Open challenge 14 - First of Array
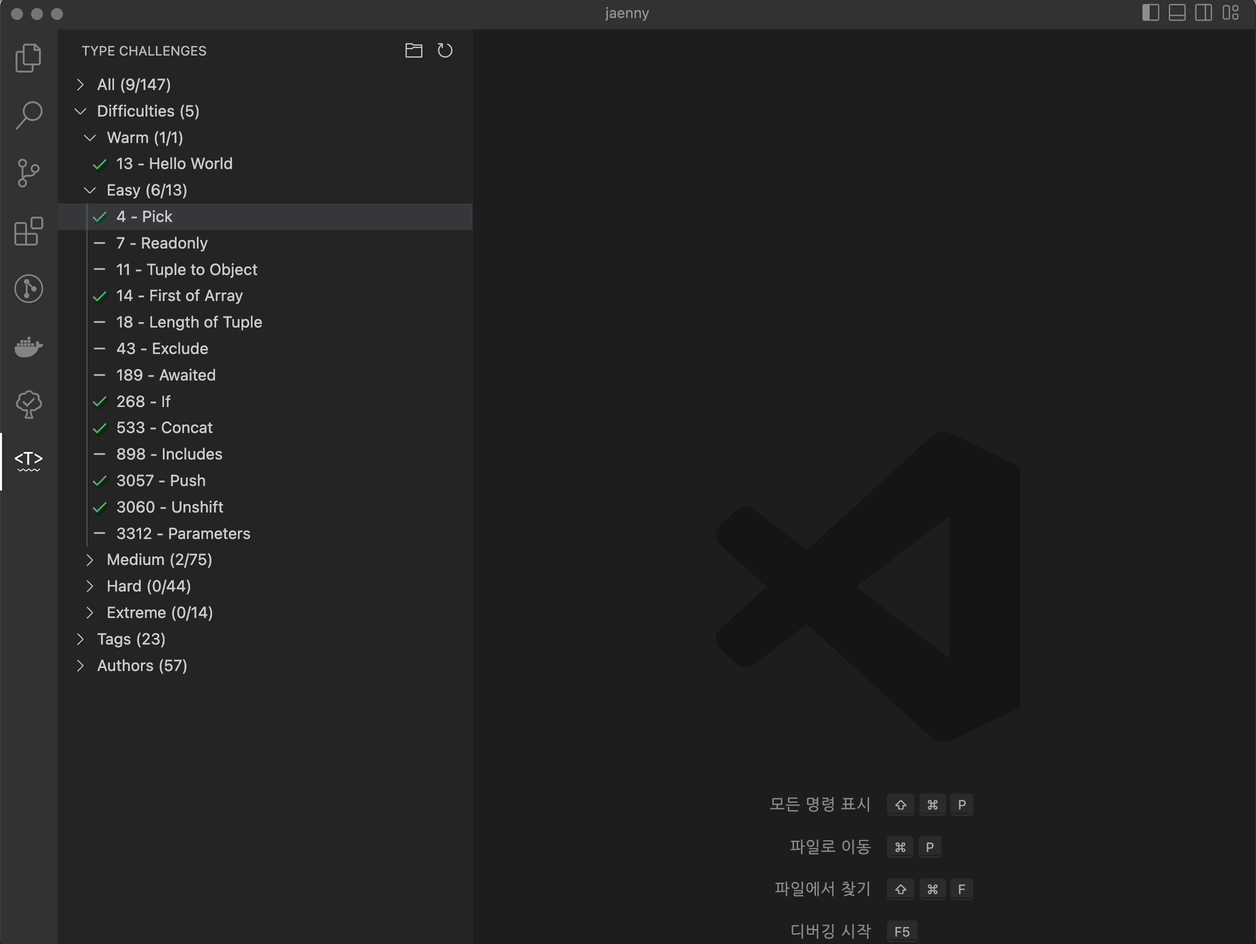 (x=265, y=296)
